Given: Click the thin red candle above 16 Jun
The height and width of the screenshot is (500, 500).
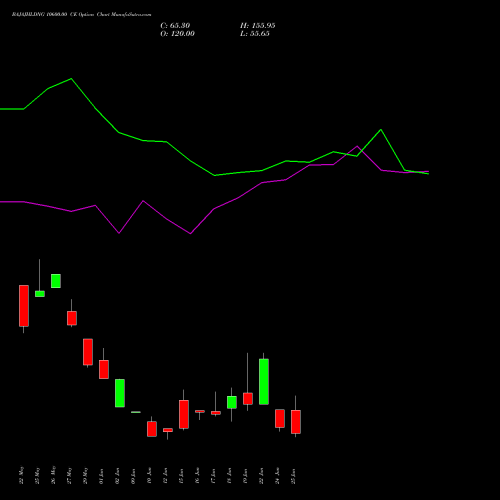Looking at the screenshot, I should click(200, 411).
